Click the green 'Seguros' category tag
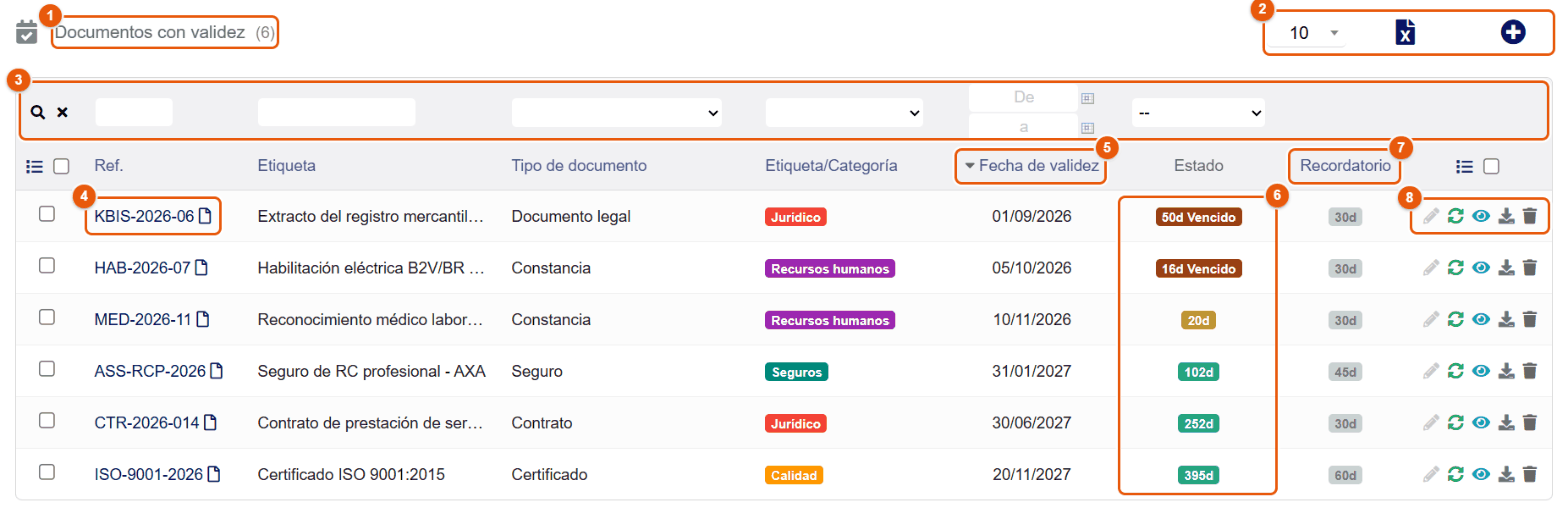1568x519 pixels. (x=796, y=372)
